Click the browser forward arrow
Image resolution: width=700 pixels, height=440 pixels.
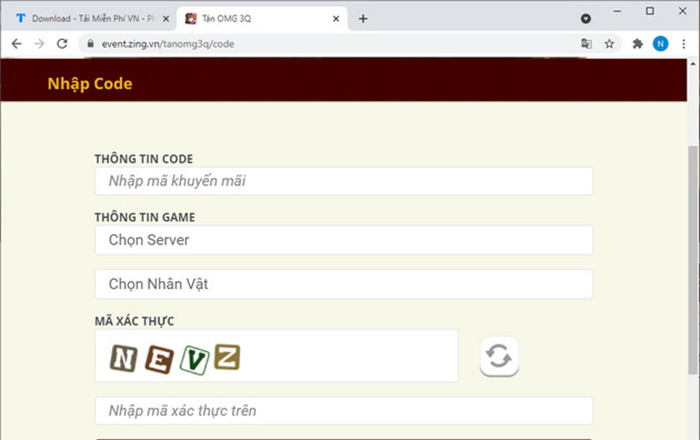point(39,44)
